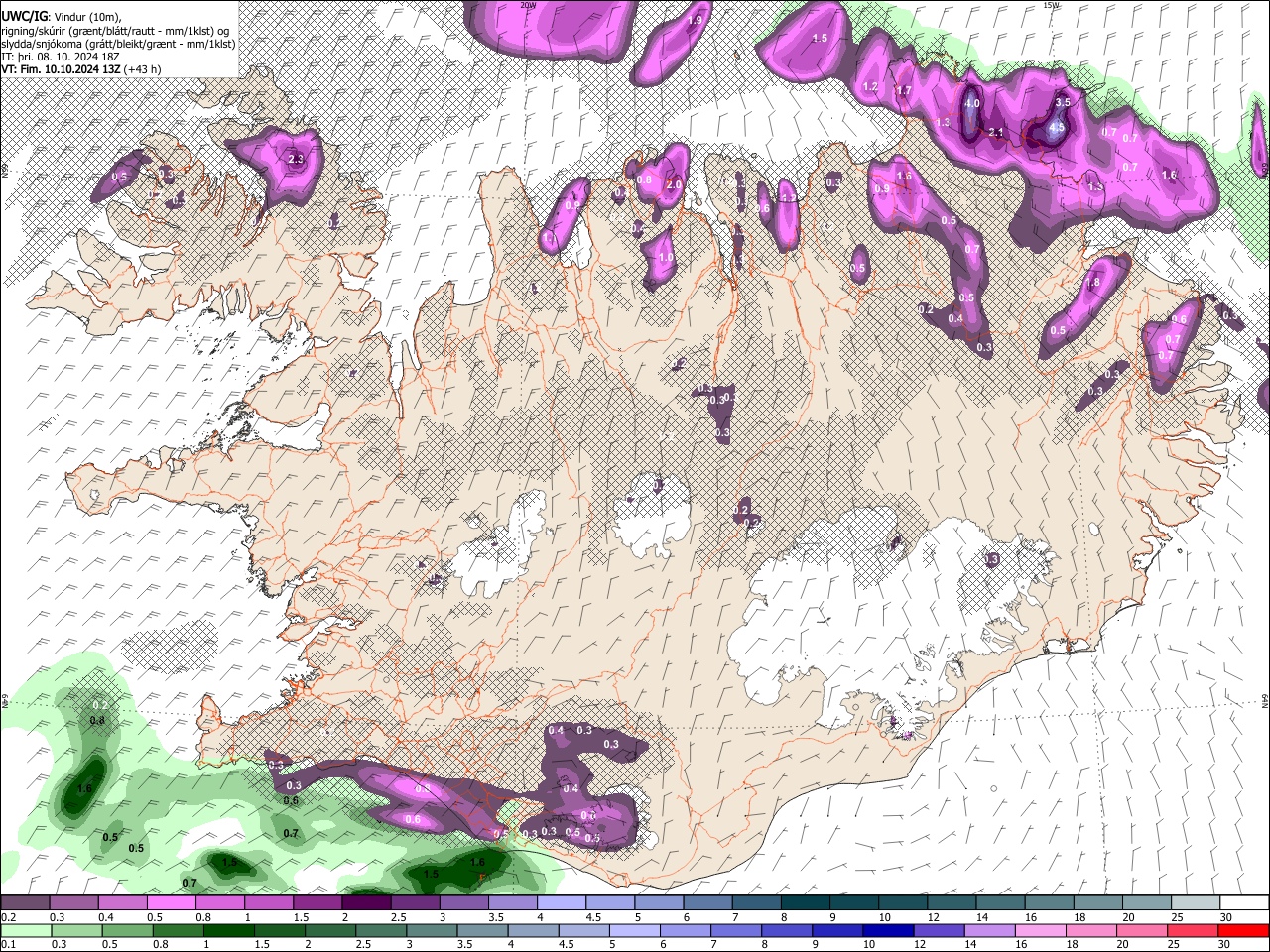Click the 1.9 value at the top of the map
This screenshot has width=1270, height=952.
tap(695, 20)
